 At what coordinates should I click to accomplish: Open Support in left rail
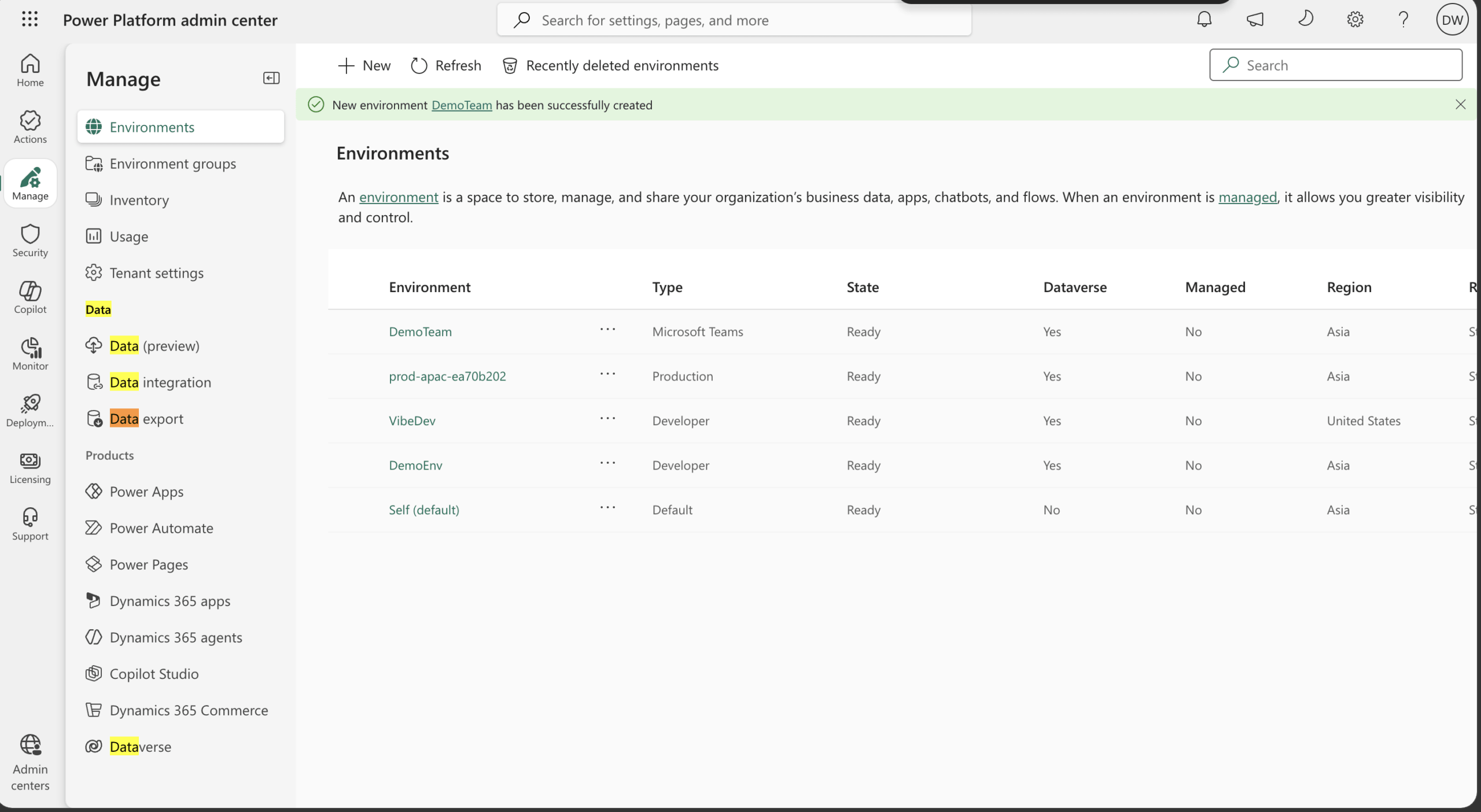coord(30,524)
